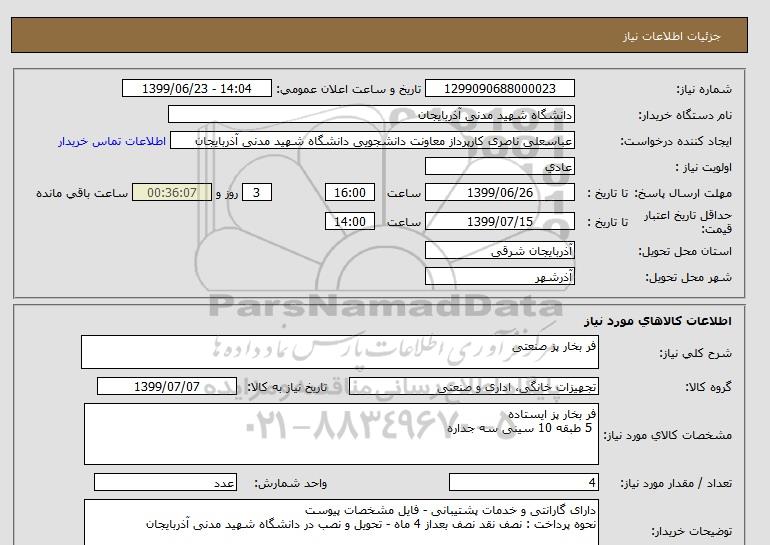Image resolution: width=770 pixels, height=545 pixels.
Task: Select the delivery city field آذرشهر
Action: pyautogui.click(x=499, y=276)
